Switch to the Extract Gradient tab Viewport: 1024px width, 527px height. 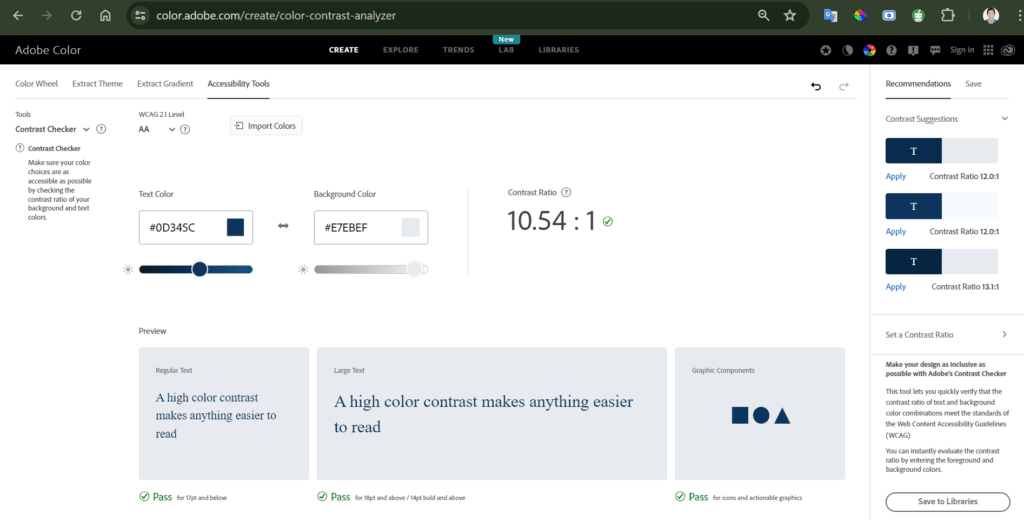165,84
